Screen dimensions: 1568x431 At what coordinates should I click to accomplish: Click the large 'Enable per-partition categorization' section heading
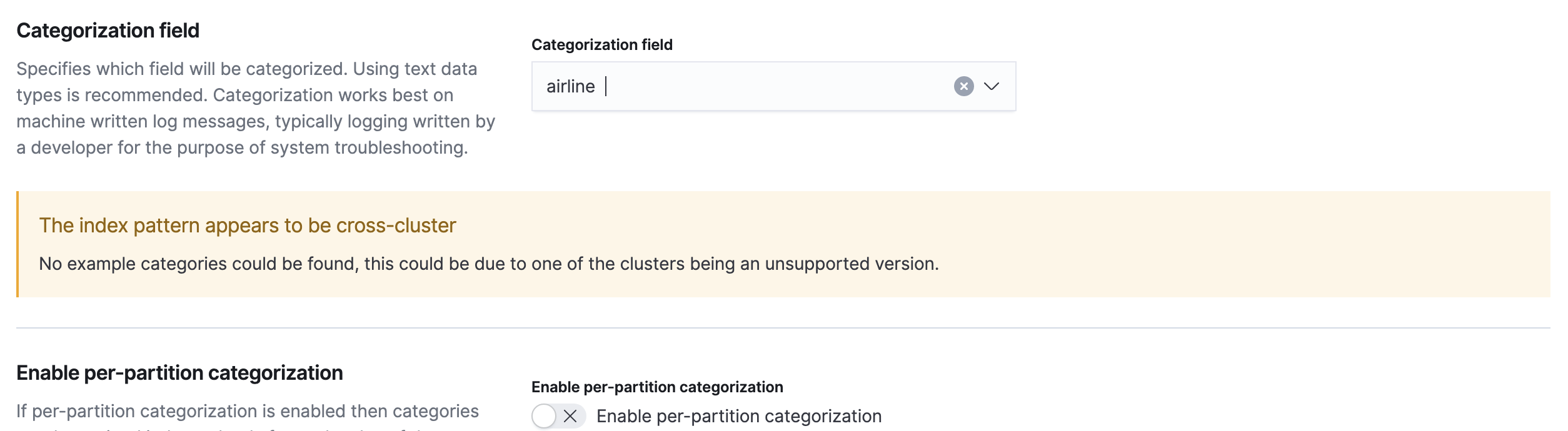pyautogui.click(x=179, y=373)
